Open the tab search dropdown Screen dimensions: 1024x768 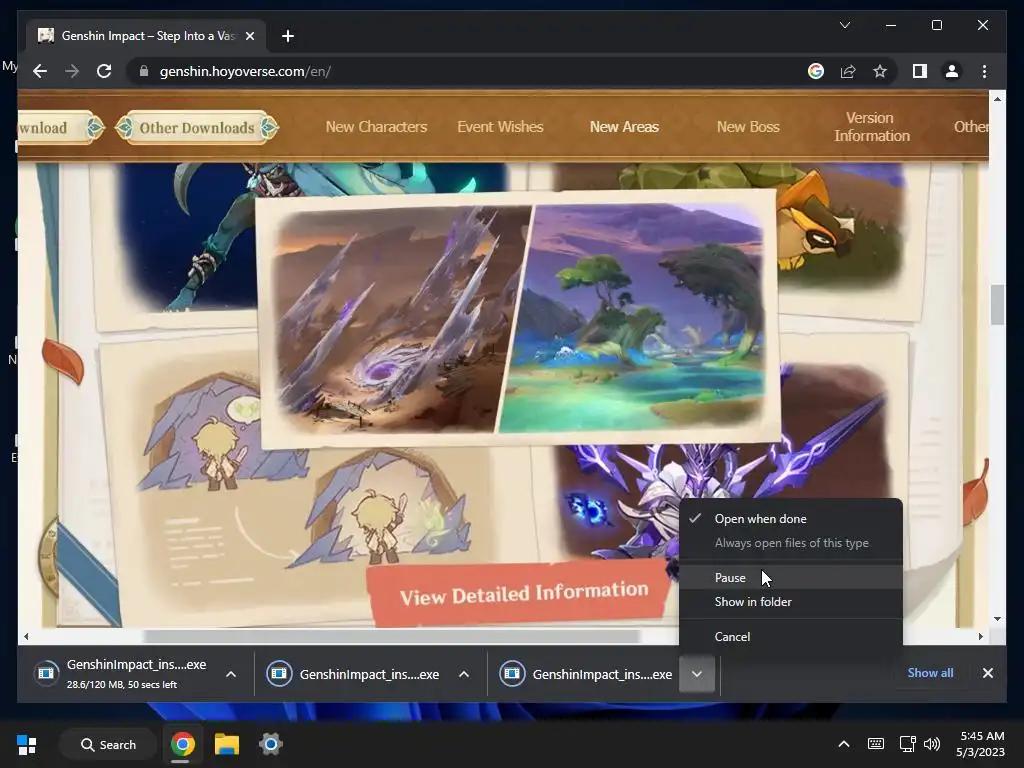844,25
